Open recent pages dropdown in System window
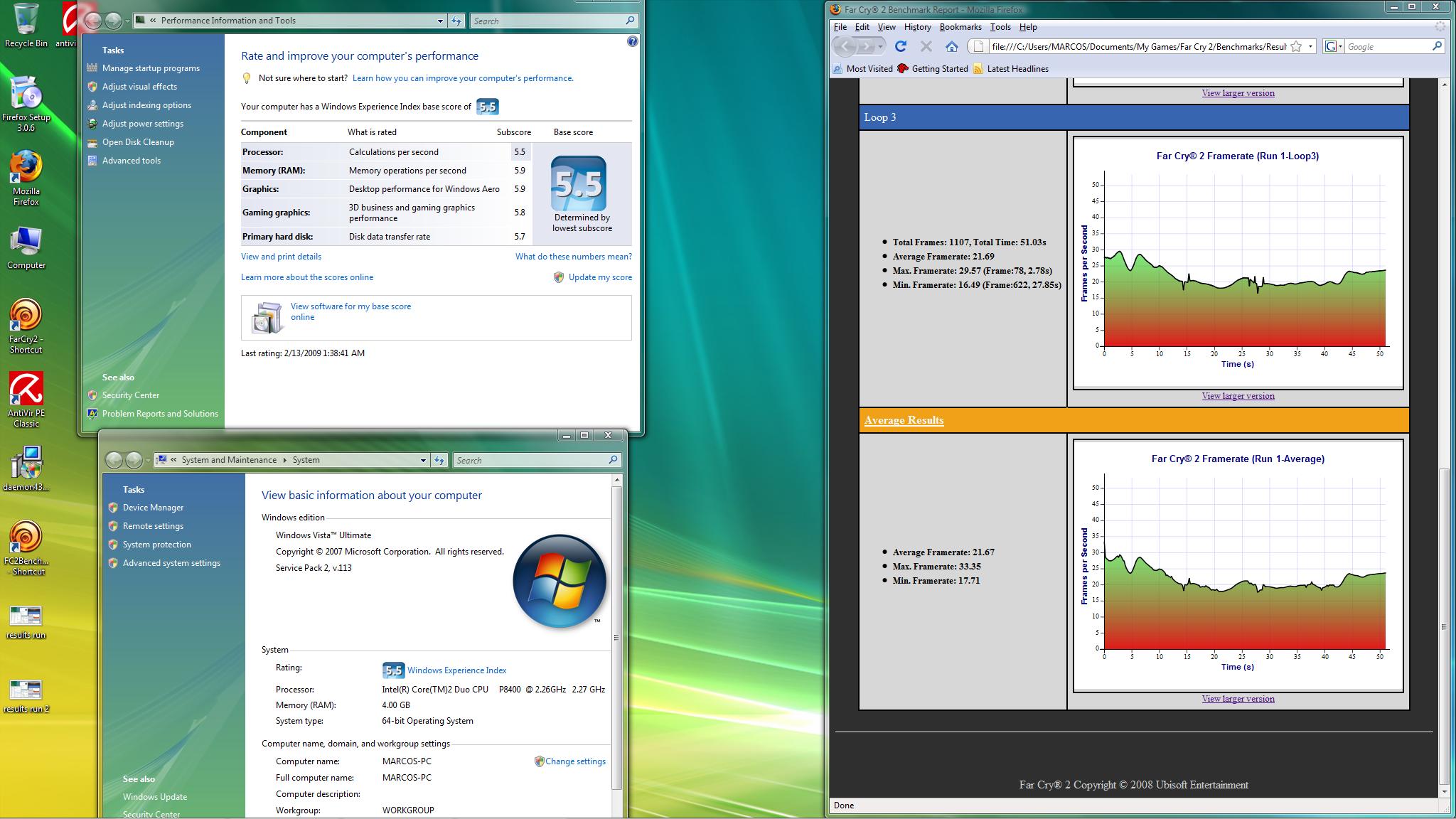The image size is (1456, 819). point(148,460)
